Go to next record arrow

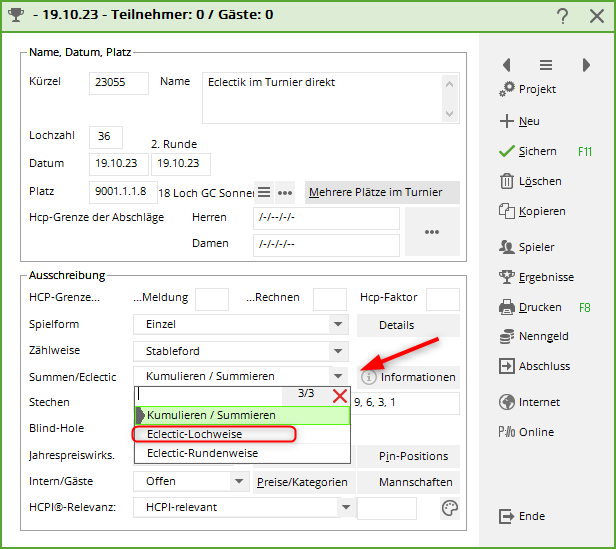(x=586, y=65)
